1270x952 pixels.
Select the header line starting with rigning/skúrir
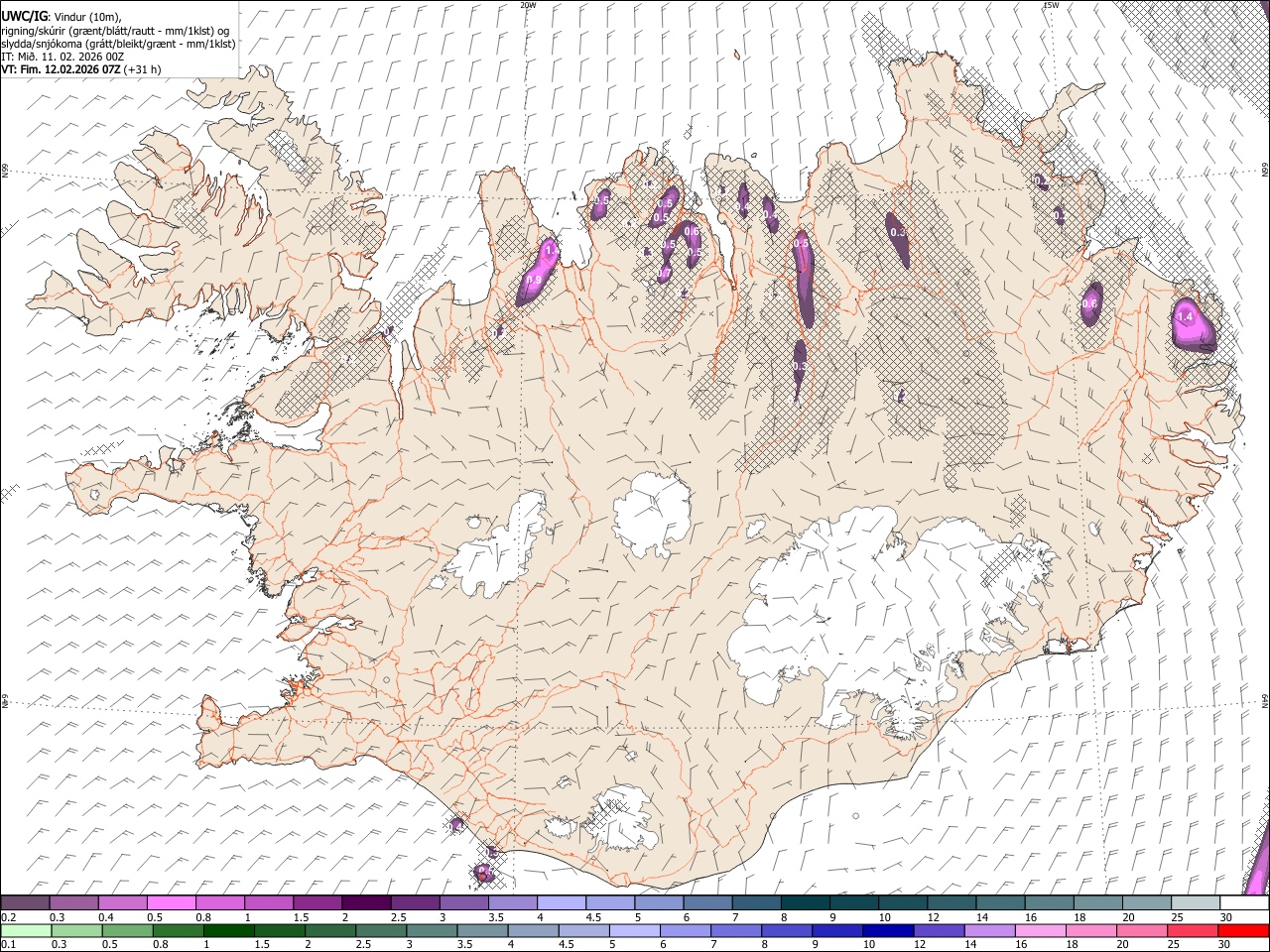[x=115, y=30]
